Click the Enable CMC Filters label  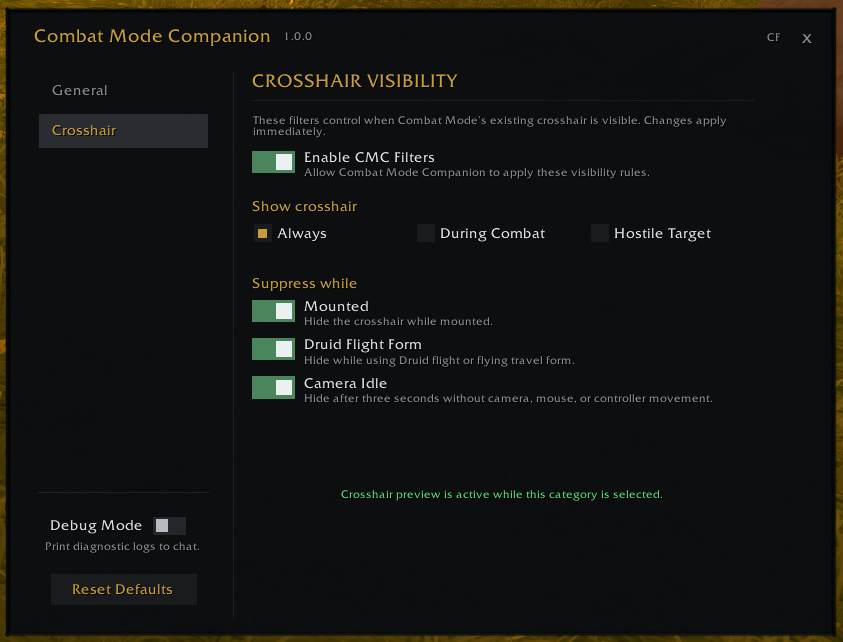click(x=369, y=157)
